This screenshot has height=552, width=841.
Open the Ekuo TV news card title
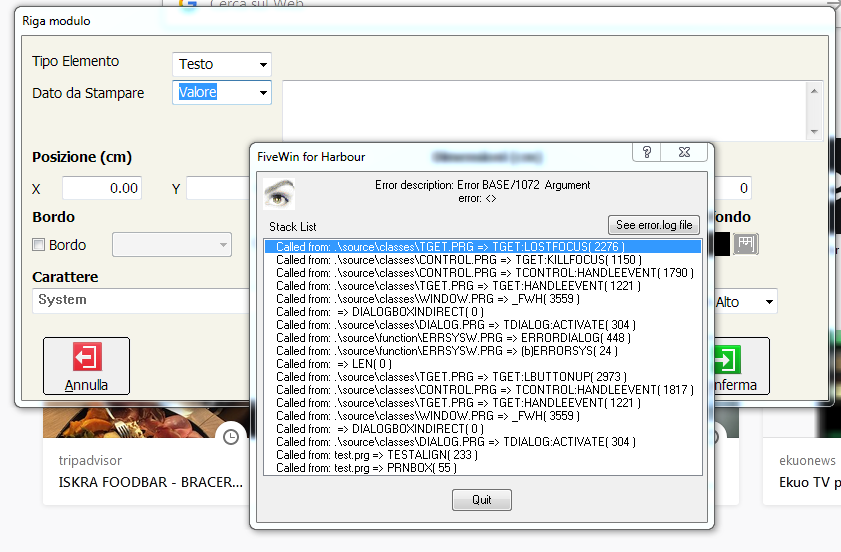[810, 482]
